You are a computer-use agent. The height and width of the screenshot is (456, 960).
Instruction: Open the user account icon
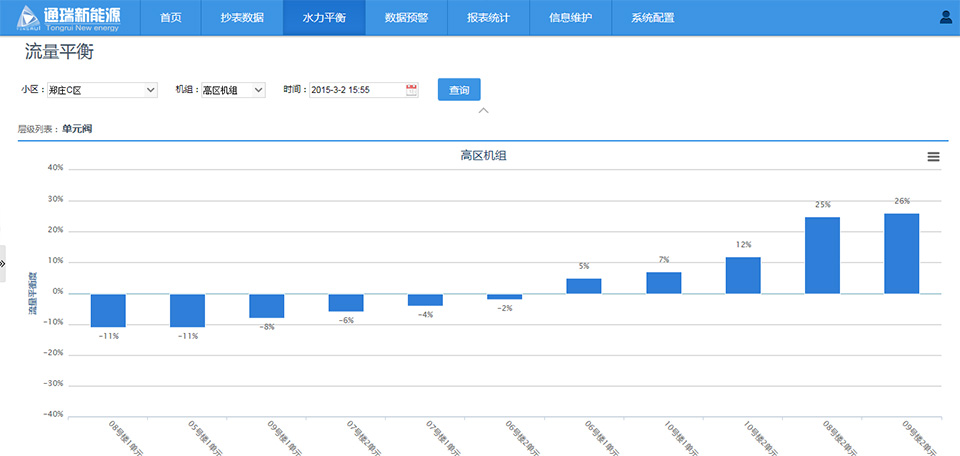pyautogui.click(x=947, y=17)
